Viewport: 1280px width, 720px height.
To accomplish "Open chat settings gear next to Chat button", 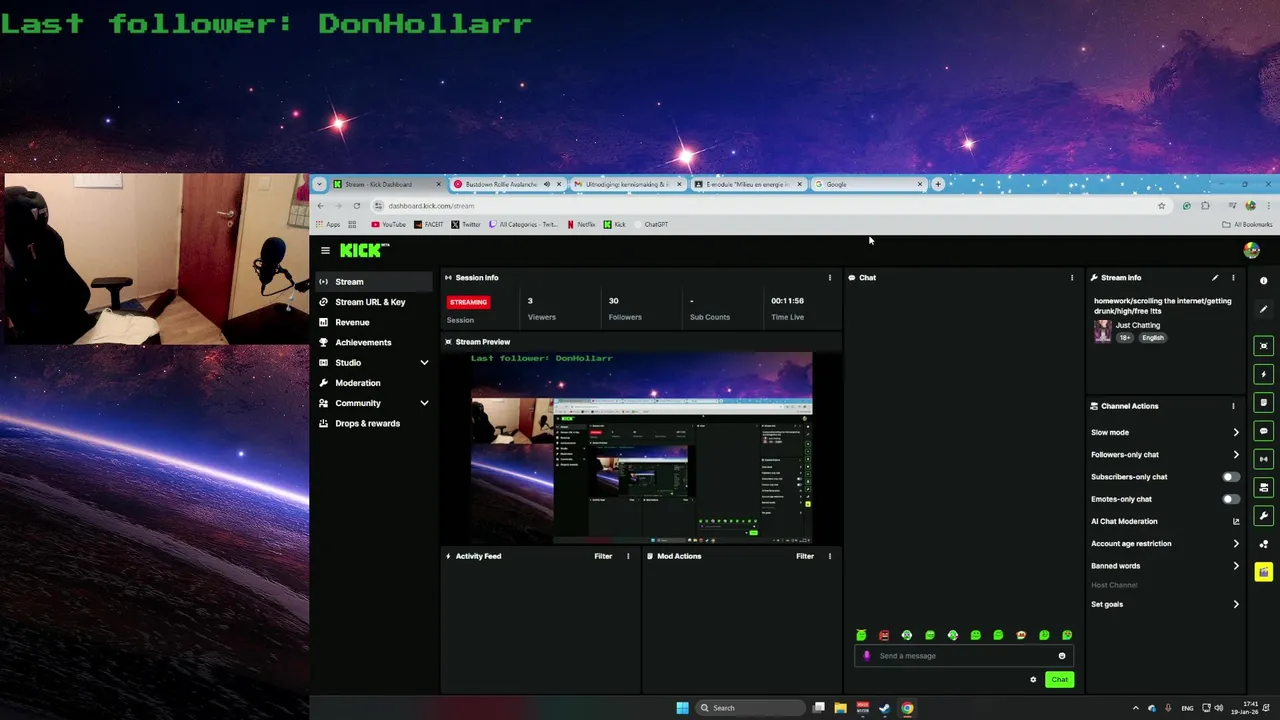I will (x=1033, y=680).
